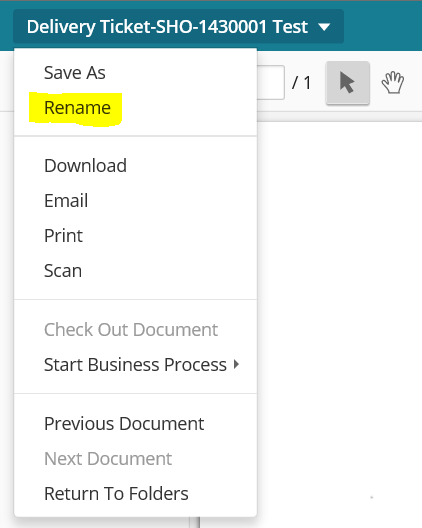Go to Previous Document
The width and height of the screenshot is (422, 528).
pos(124,424)
